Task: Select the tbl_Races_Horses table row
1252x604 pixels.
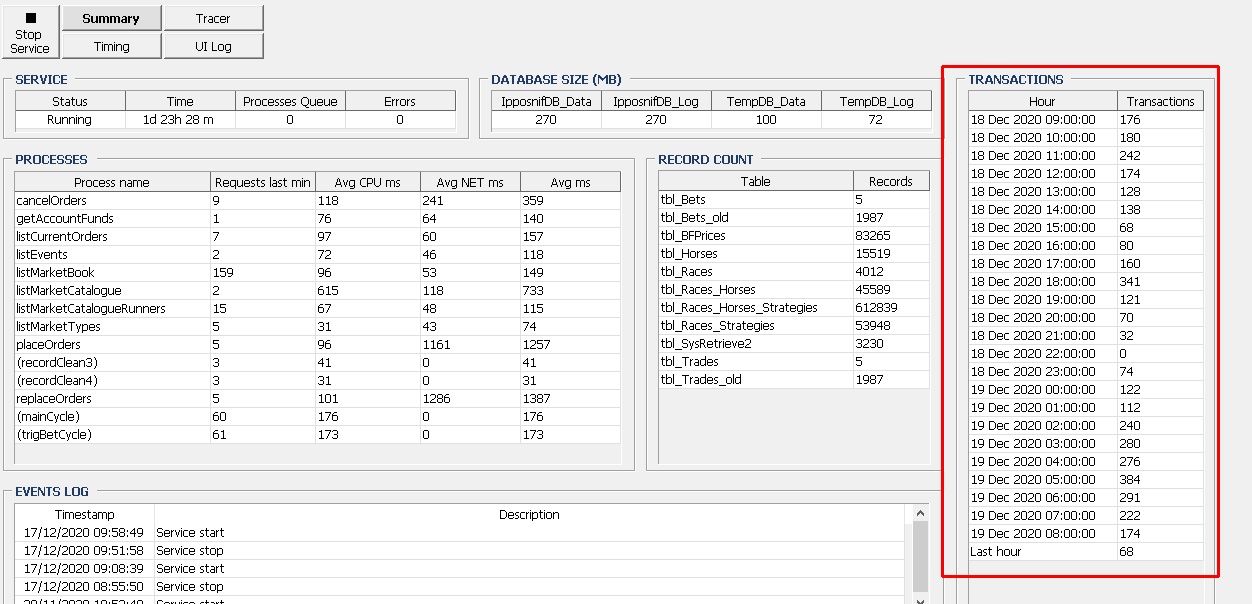Action: point(794,290)
